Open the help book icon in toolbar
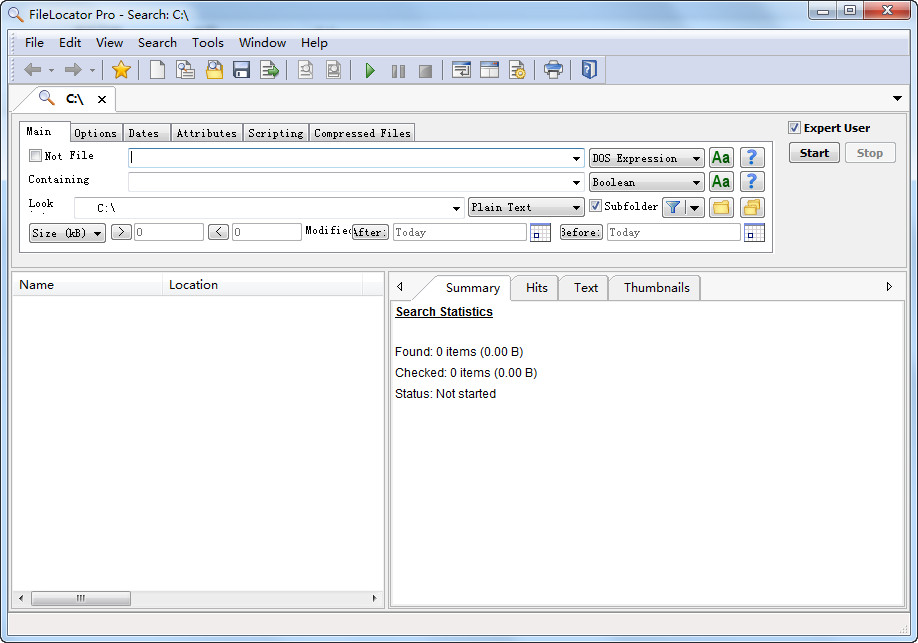Viewport: 918px width, 643px height. pyautogui.click(x=589, y=70)
